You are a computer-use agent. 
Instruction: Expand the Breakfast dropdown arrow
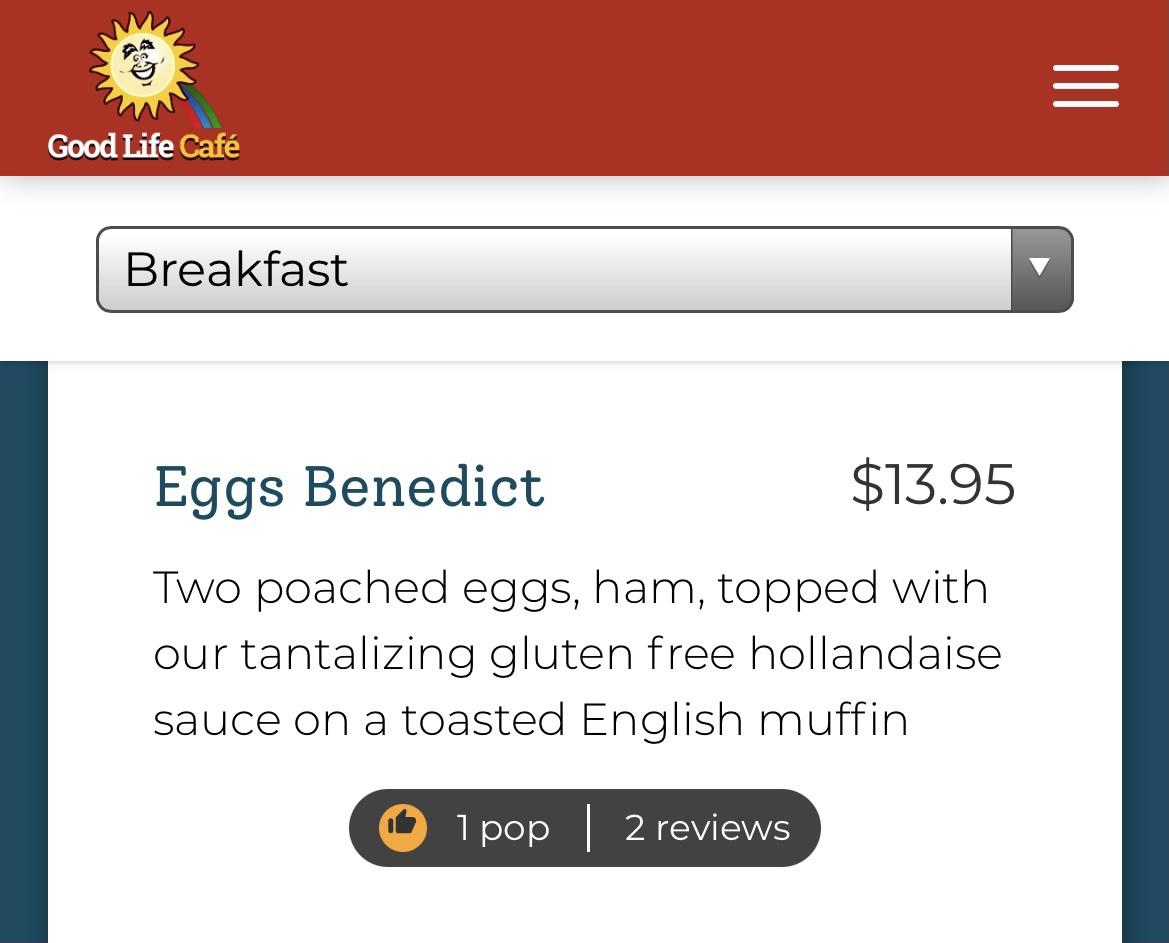click(1040, 268)
